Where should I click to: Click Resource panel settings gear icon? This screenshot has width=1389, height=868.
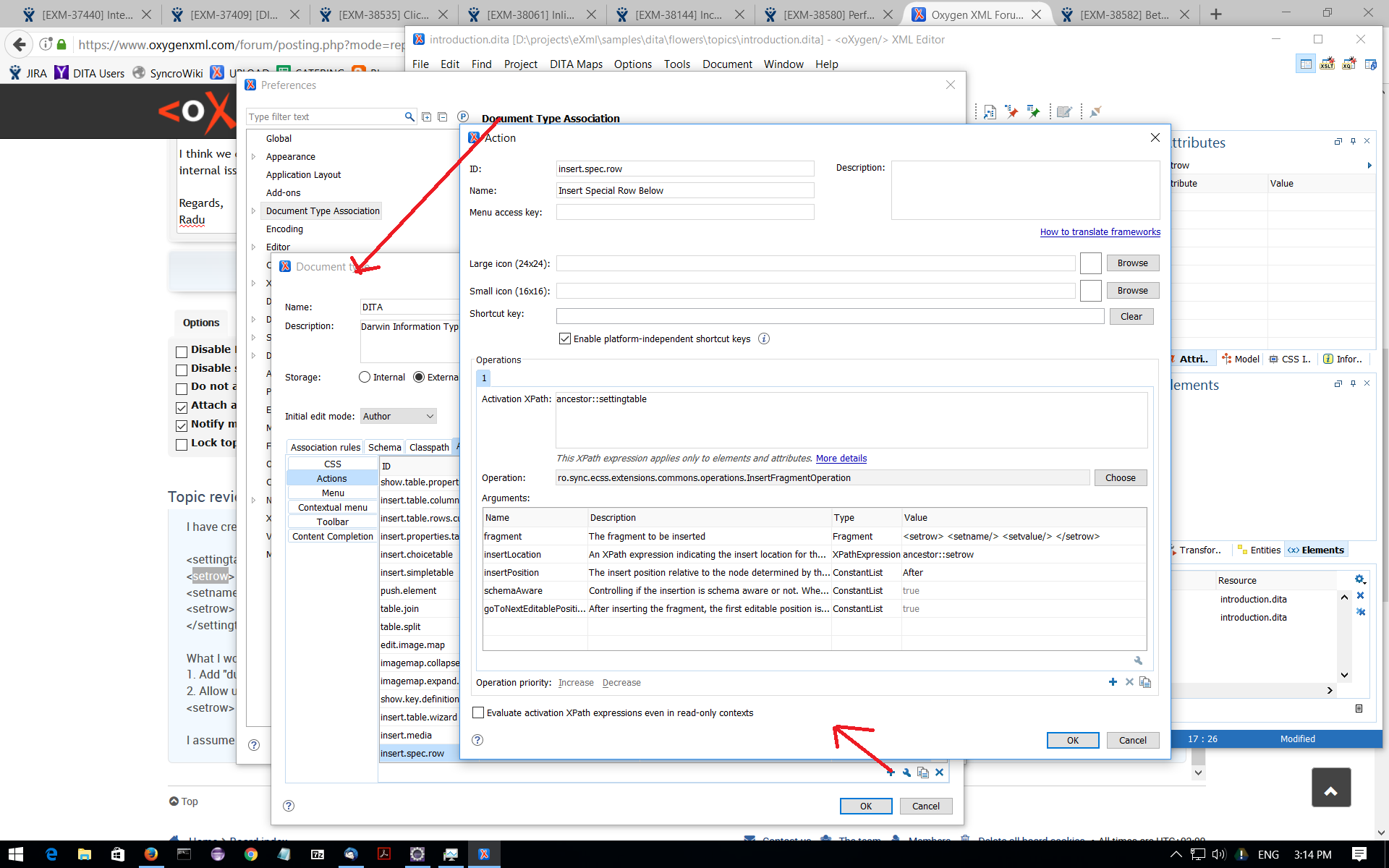tap(1360, 579)
